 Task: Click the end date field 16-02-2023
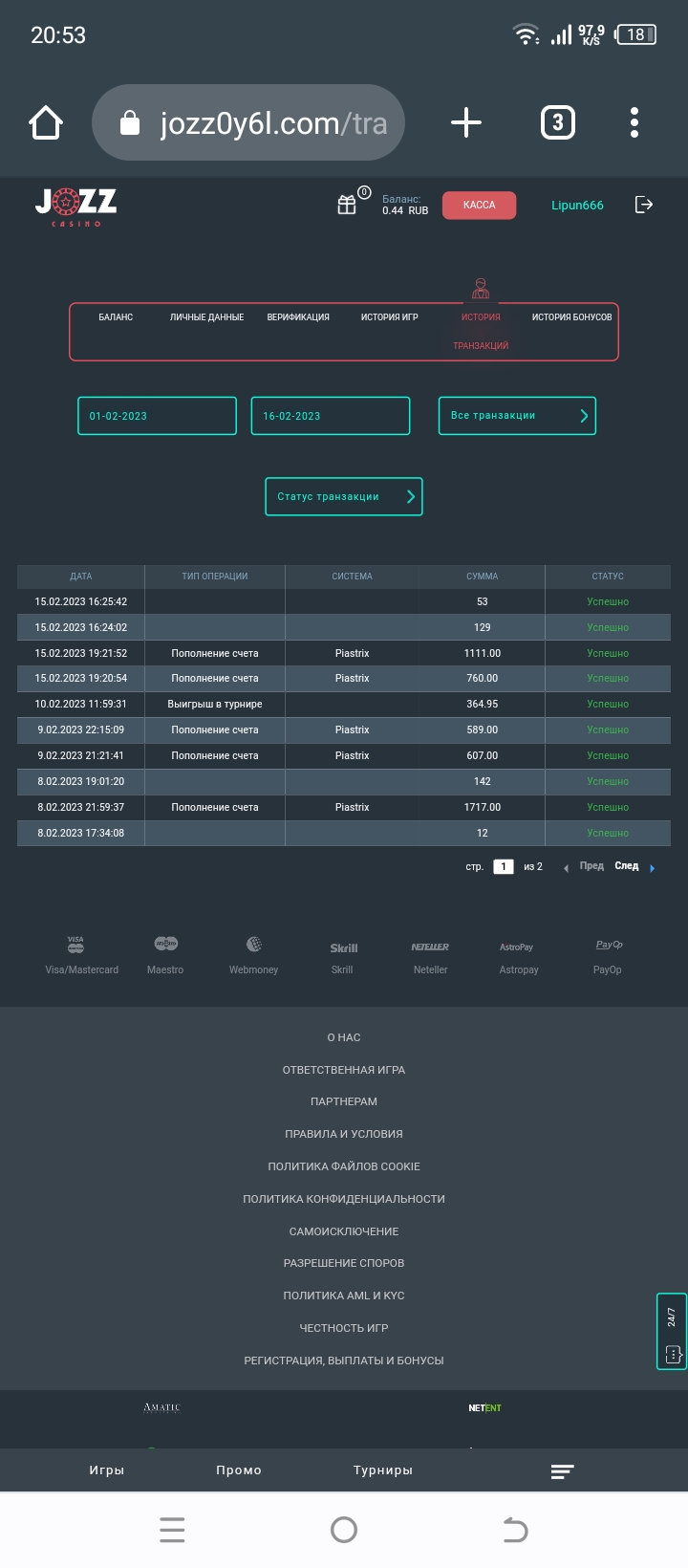(x=331, y=416)
